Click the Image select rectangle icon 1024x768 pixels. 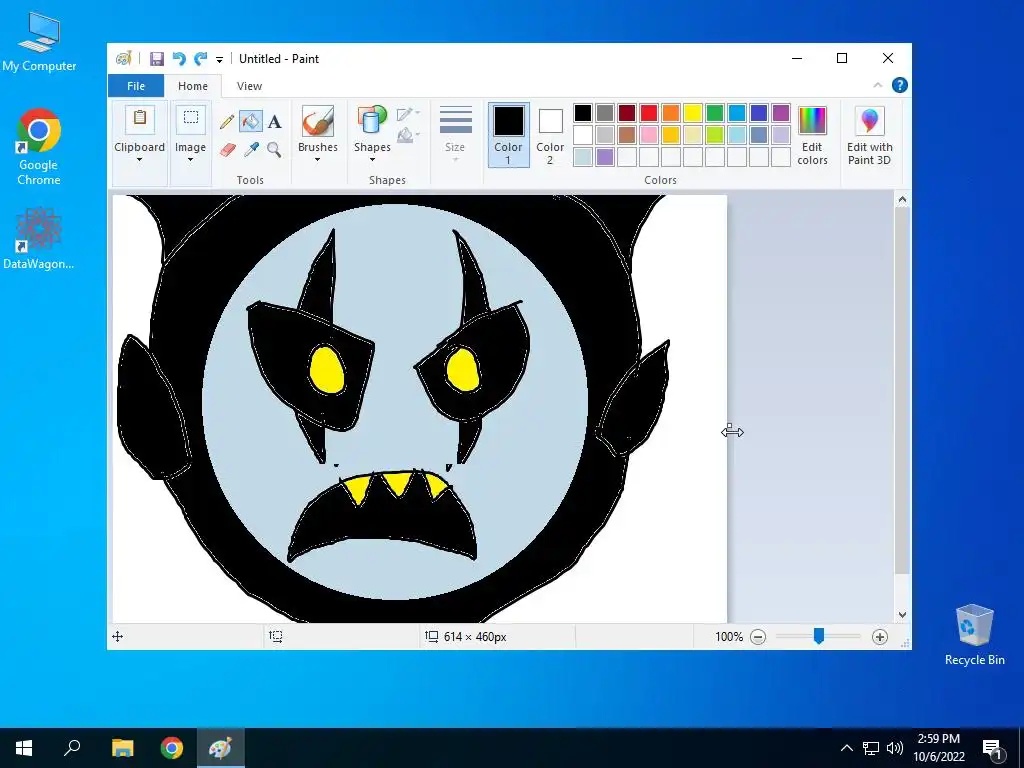point(191,120)
